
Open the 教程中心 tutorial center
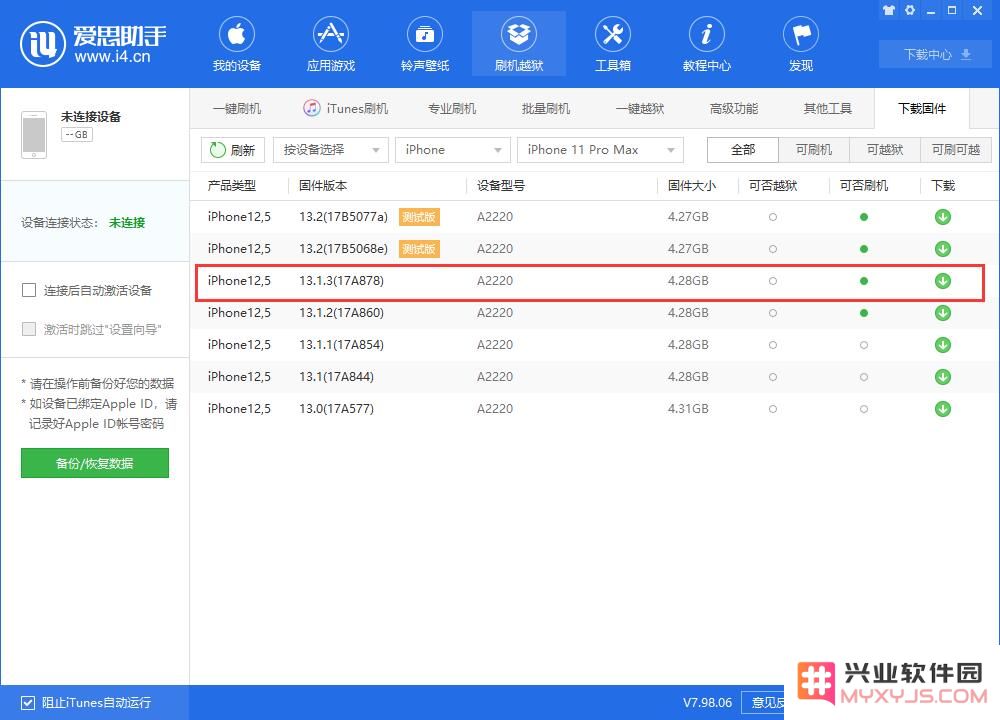[707, 44]
